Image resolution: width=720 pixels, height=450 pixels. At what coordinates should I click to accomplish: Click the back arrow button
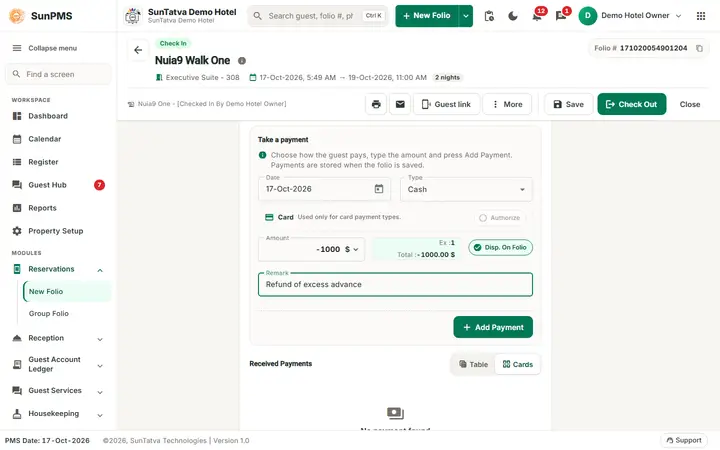pos(138,50)
